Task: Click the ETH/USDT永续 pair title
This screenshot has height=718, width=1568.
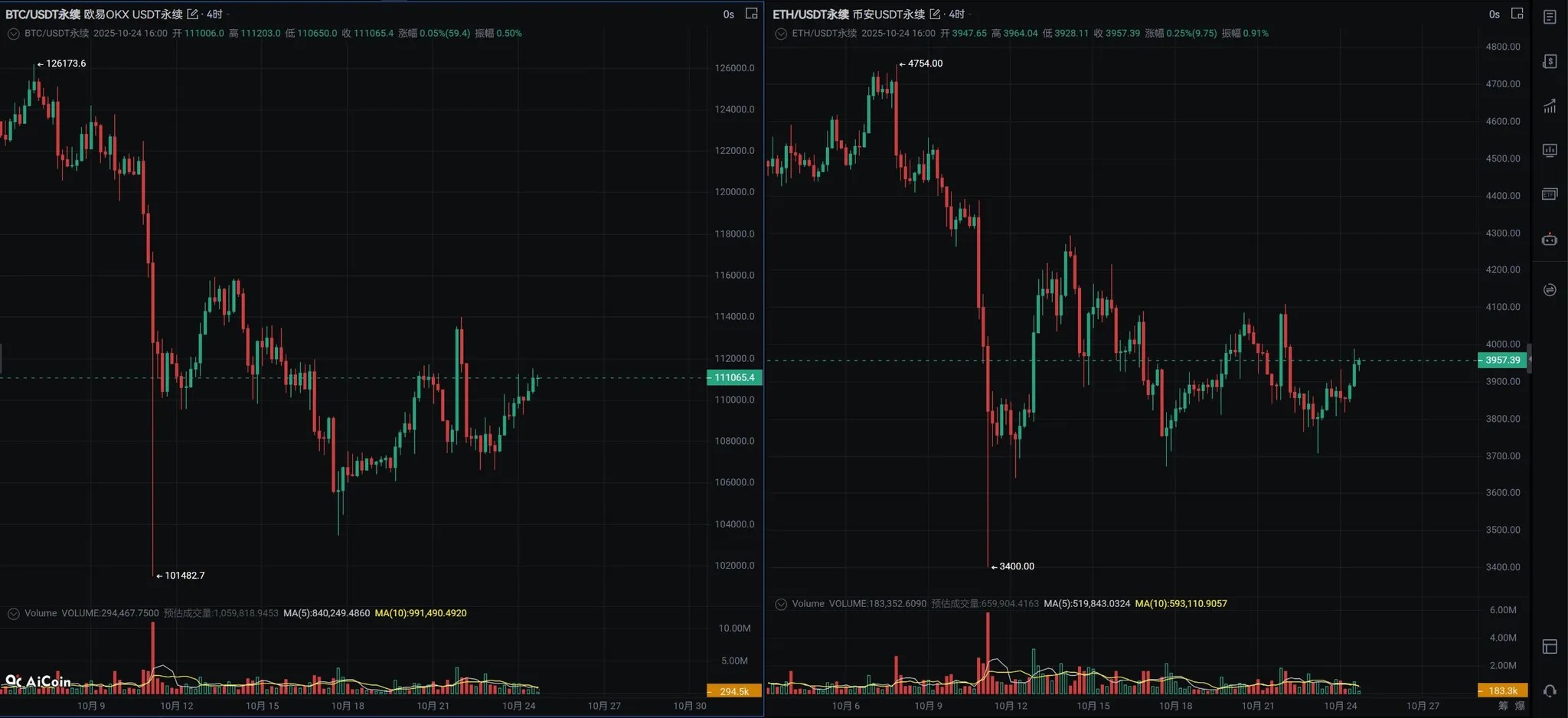Action: [810, 15]
